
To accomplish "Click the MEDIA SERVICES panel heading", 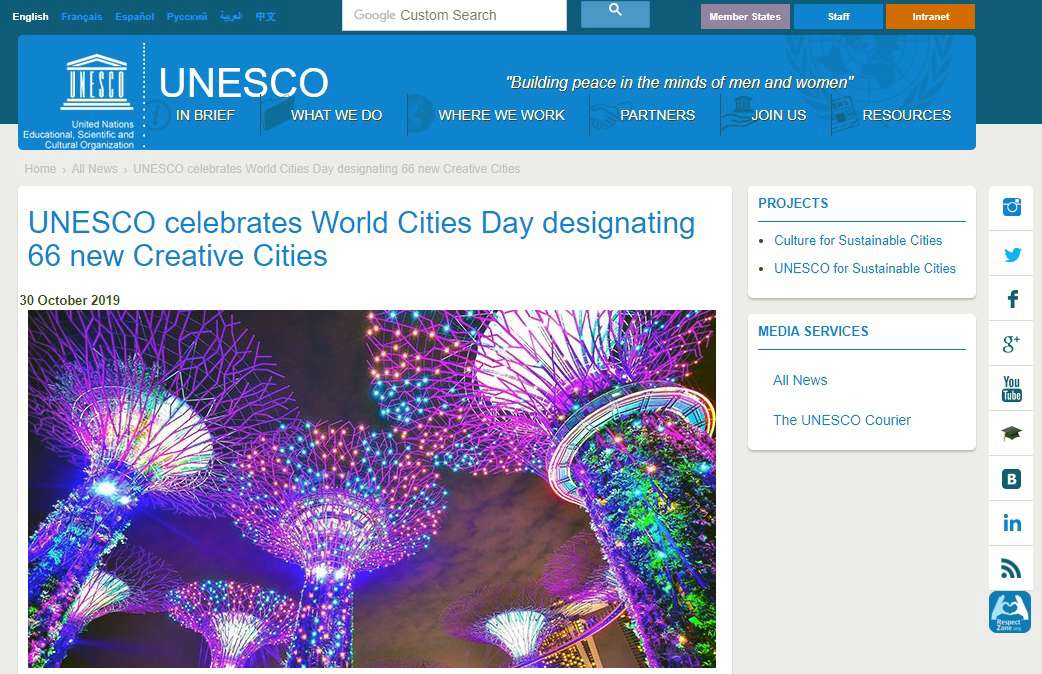I will click(813, 331).
